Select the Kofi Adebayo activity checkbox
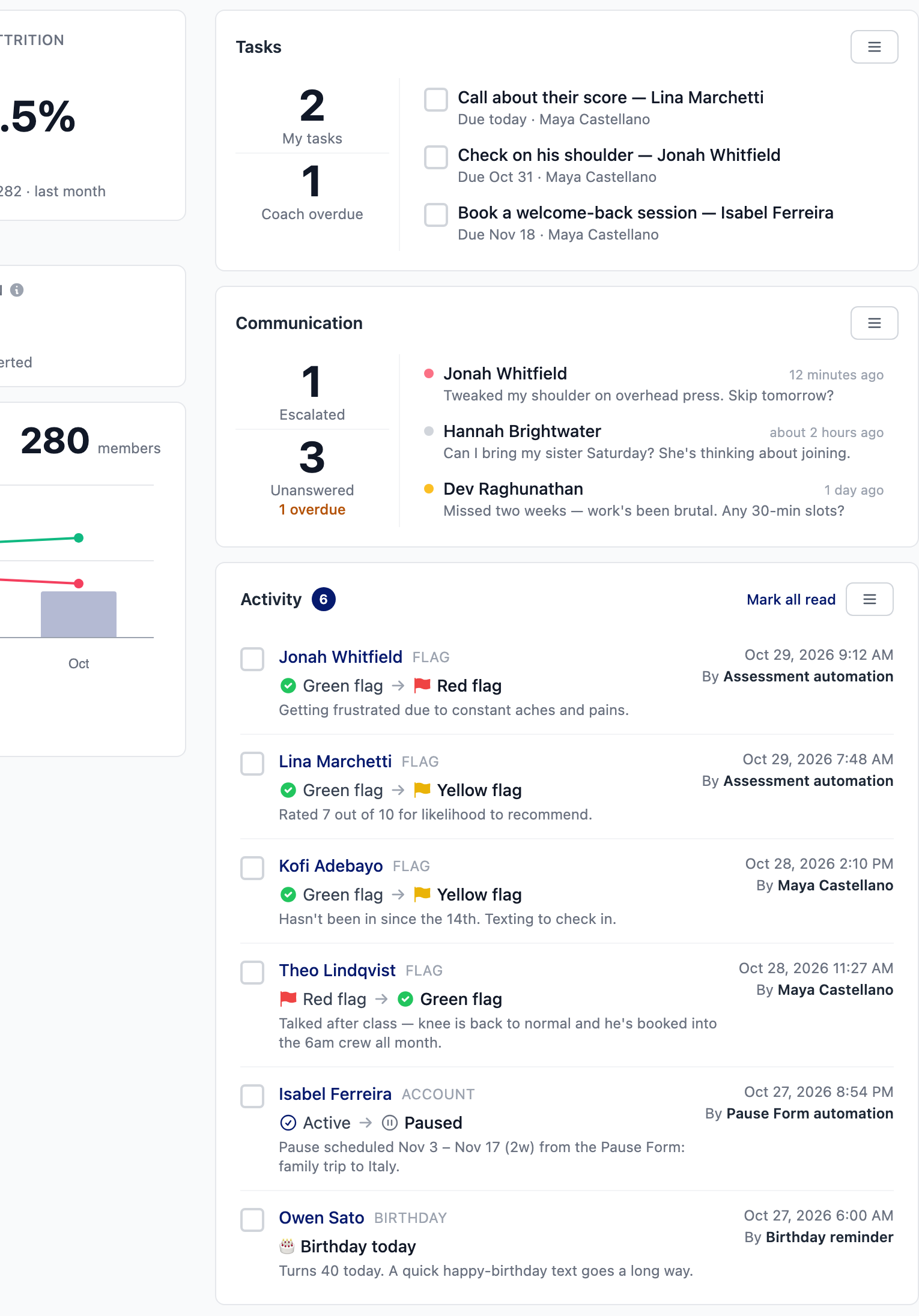Image resolution: width=919 pixels, height=1316 pixels. tap(252, 868)
